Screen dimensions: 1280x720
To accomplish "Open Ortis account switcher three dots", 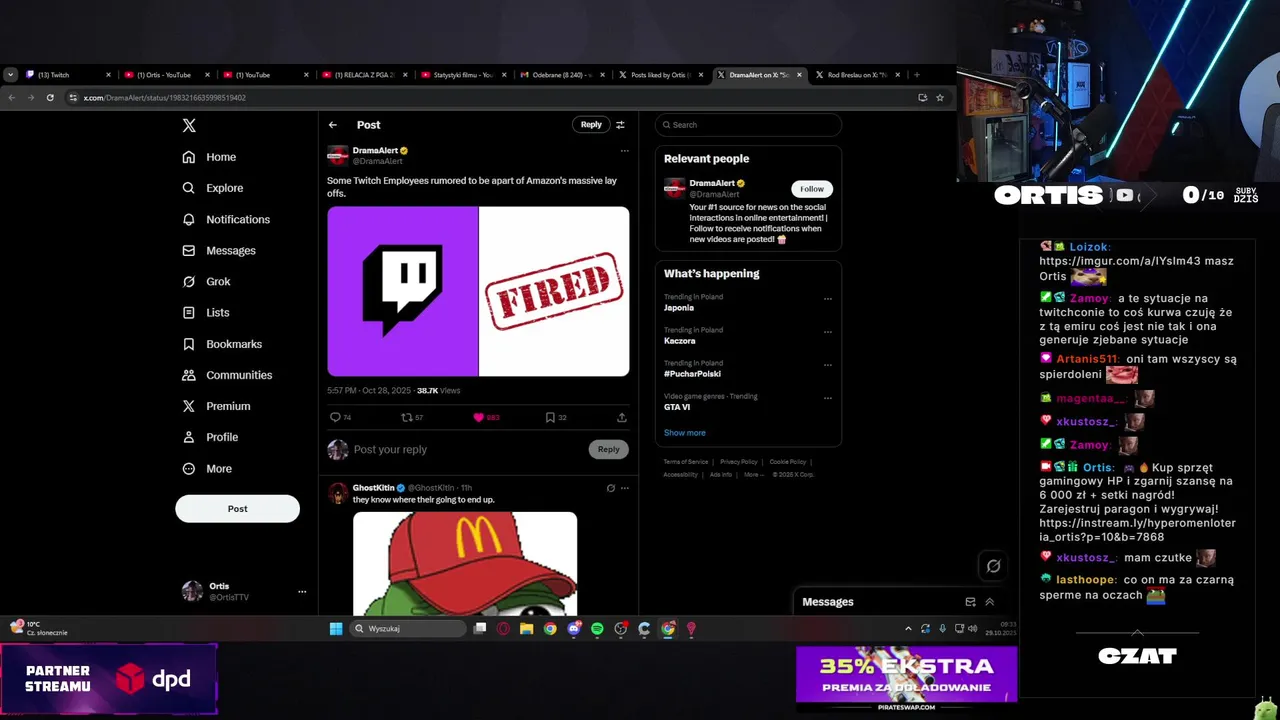I will coord(302,592).
